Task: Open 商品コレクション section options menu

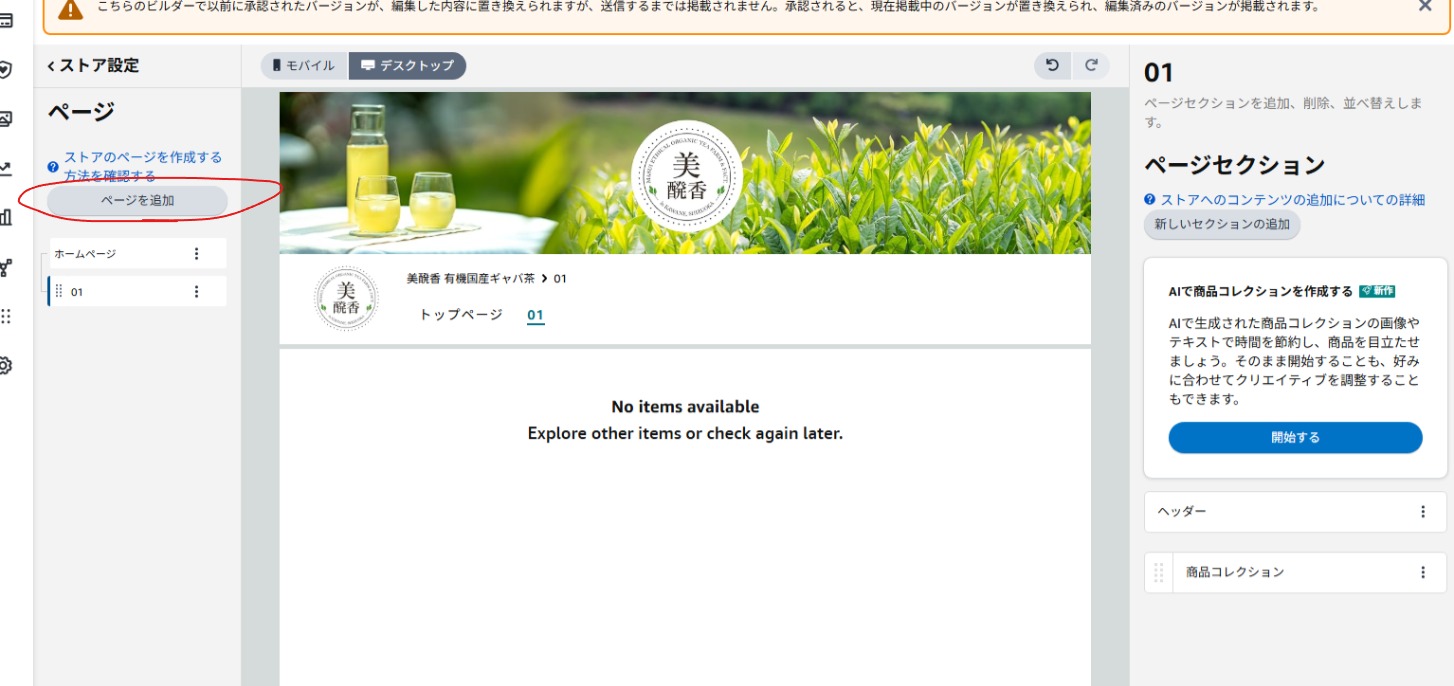Action: tap(1423, 573)
